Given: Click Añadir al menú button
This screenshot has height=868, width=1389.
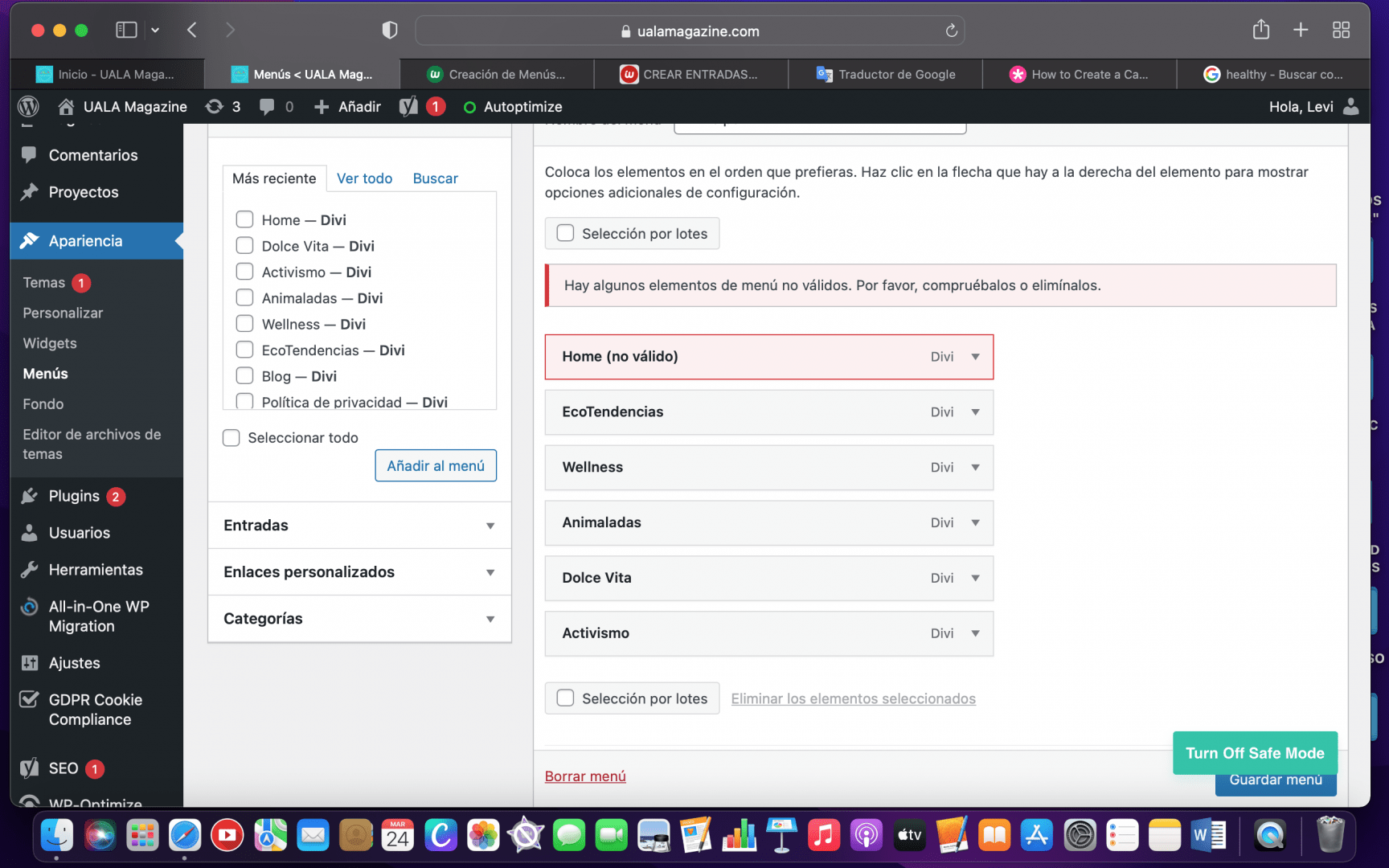Looking at the screenshot, I should click(x=436, y=466).
